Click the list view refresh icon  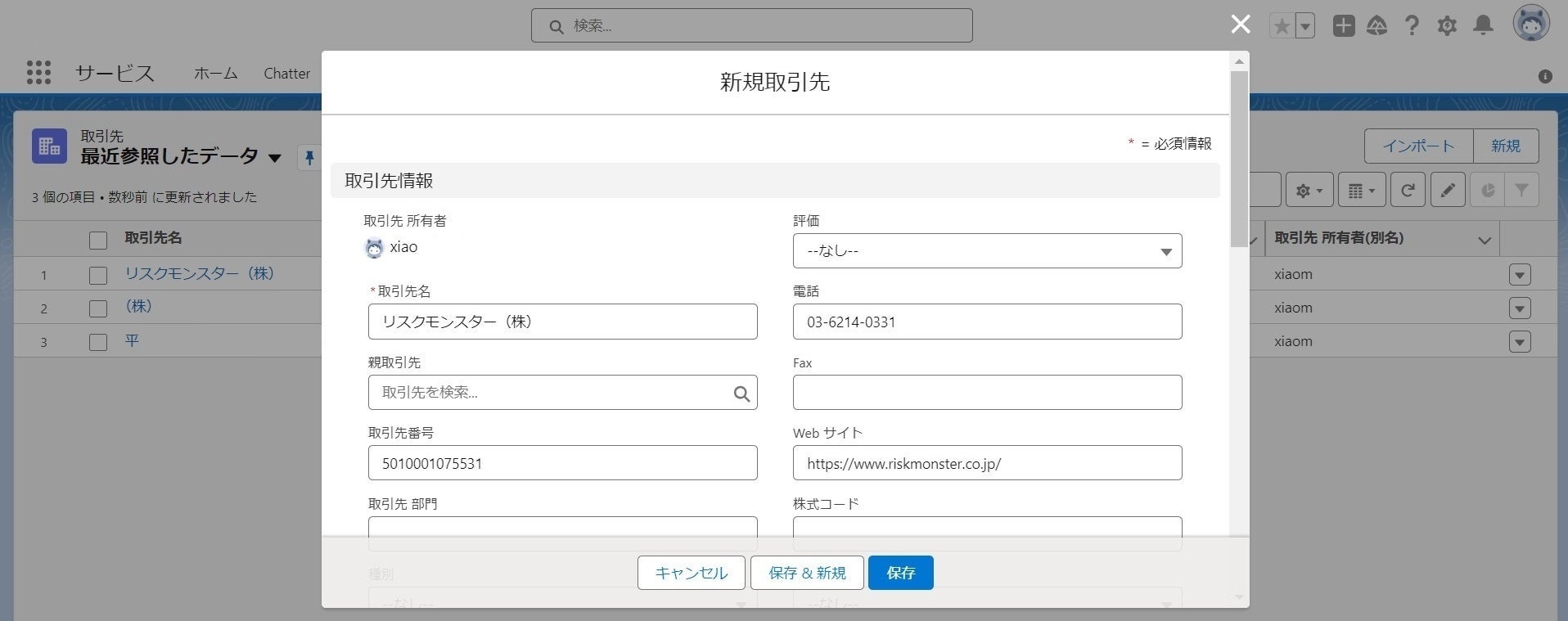[x=1408, y=191]
